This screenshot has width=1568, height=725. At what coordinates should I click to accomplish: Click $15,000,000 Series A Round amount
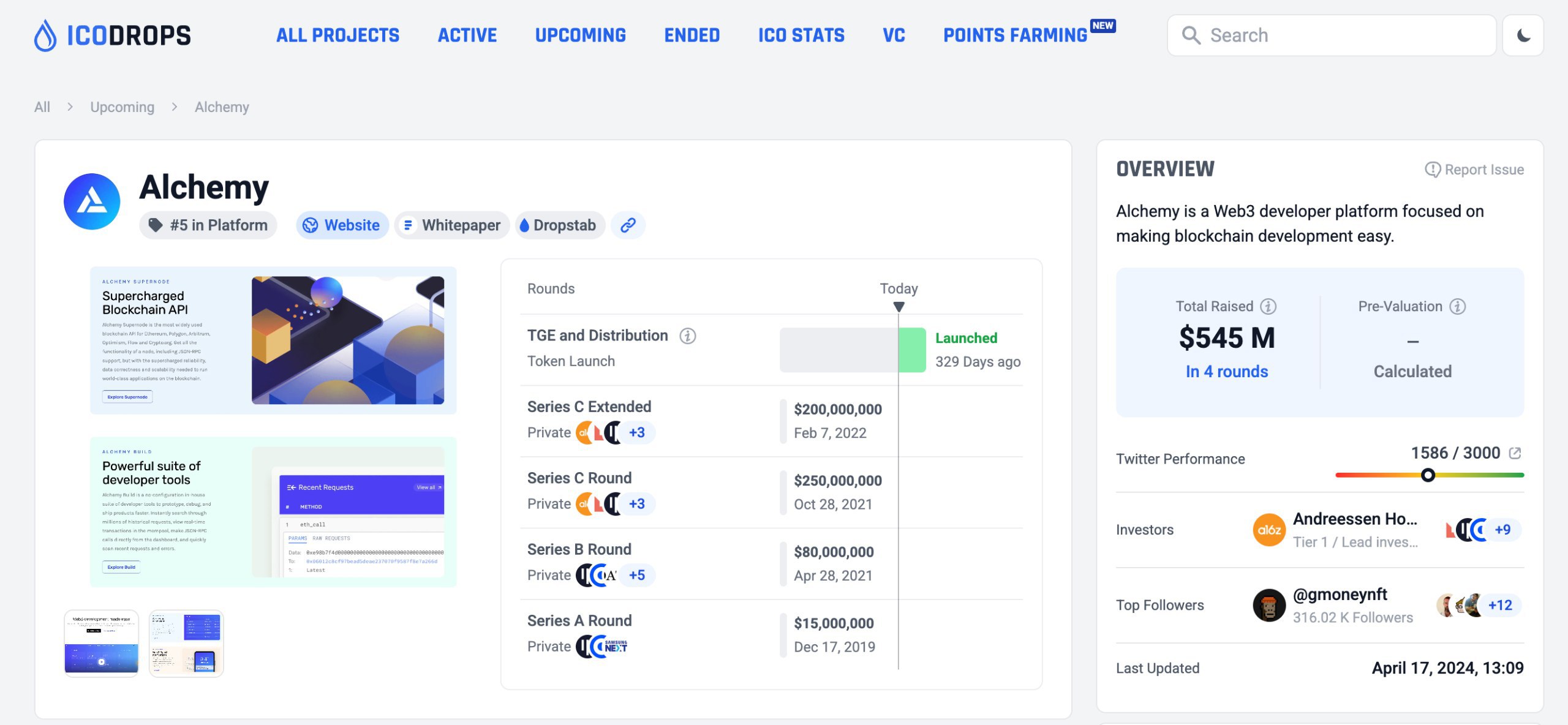[x=834, y=623]
